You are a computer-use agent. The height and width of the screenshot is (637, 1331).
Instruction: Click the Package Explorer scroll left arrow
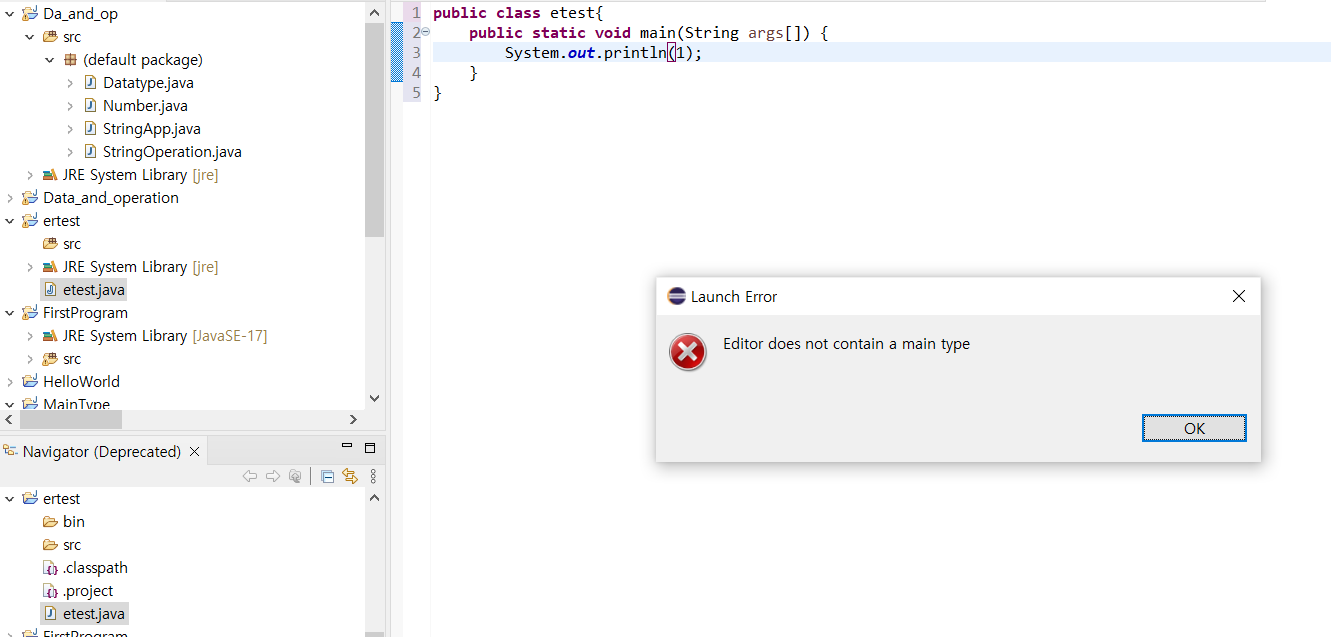(x=9, y=420)
